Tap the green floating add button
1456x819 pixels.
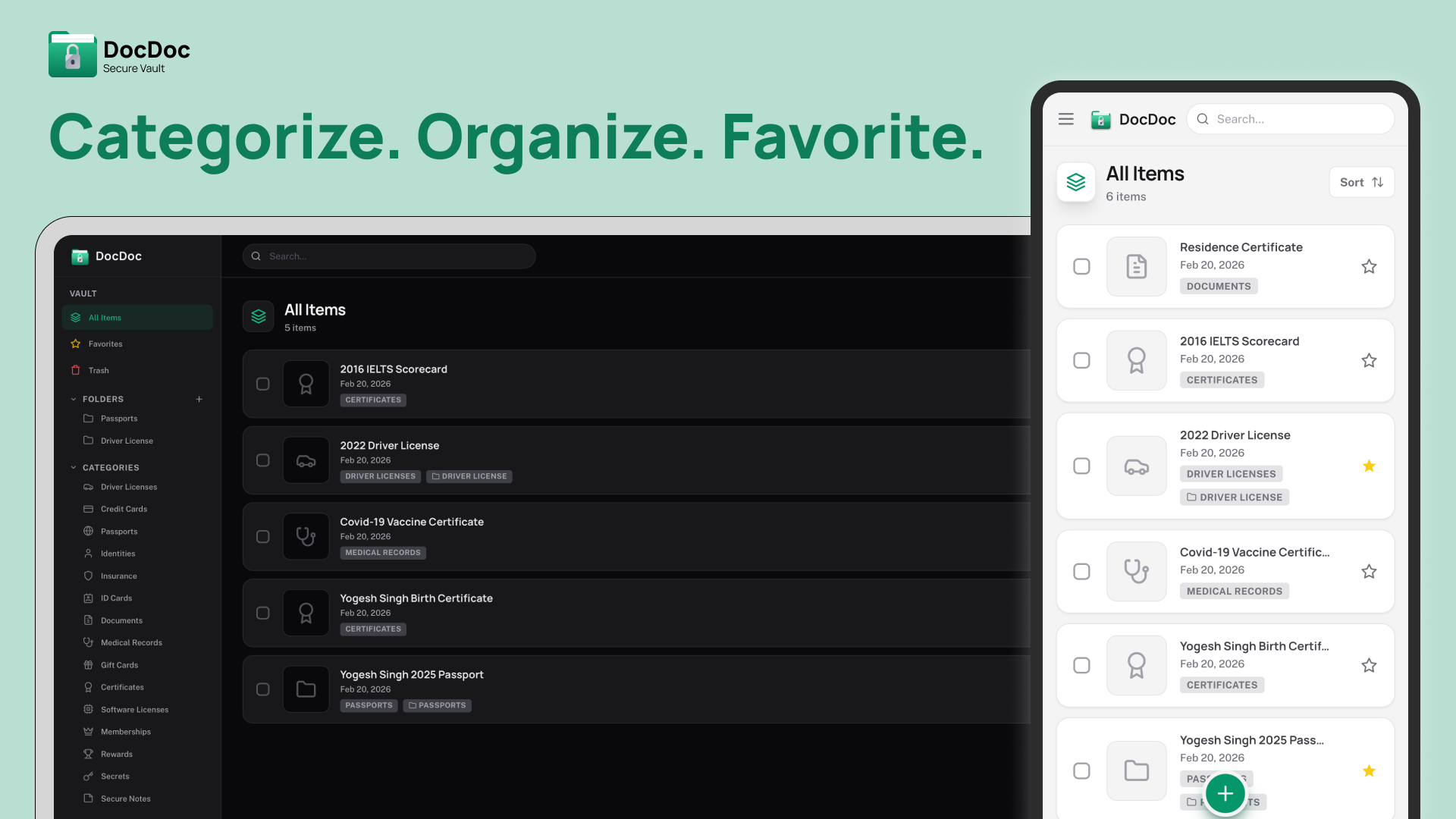(x=1225, y=793)
